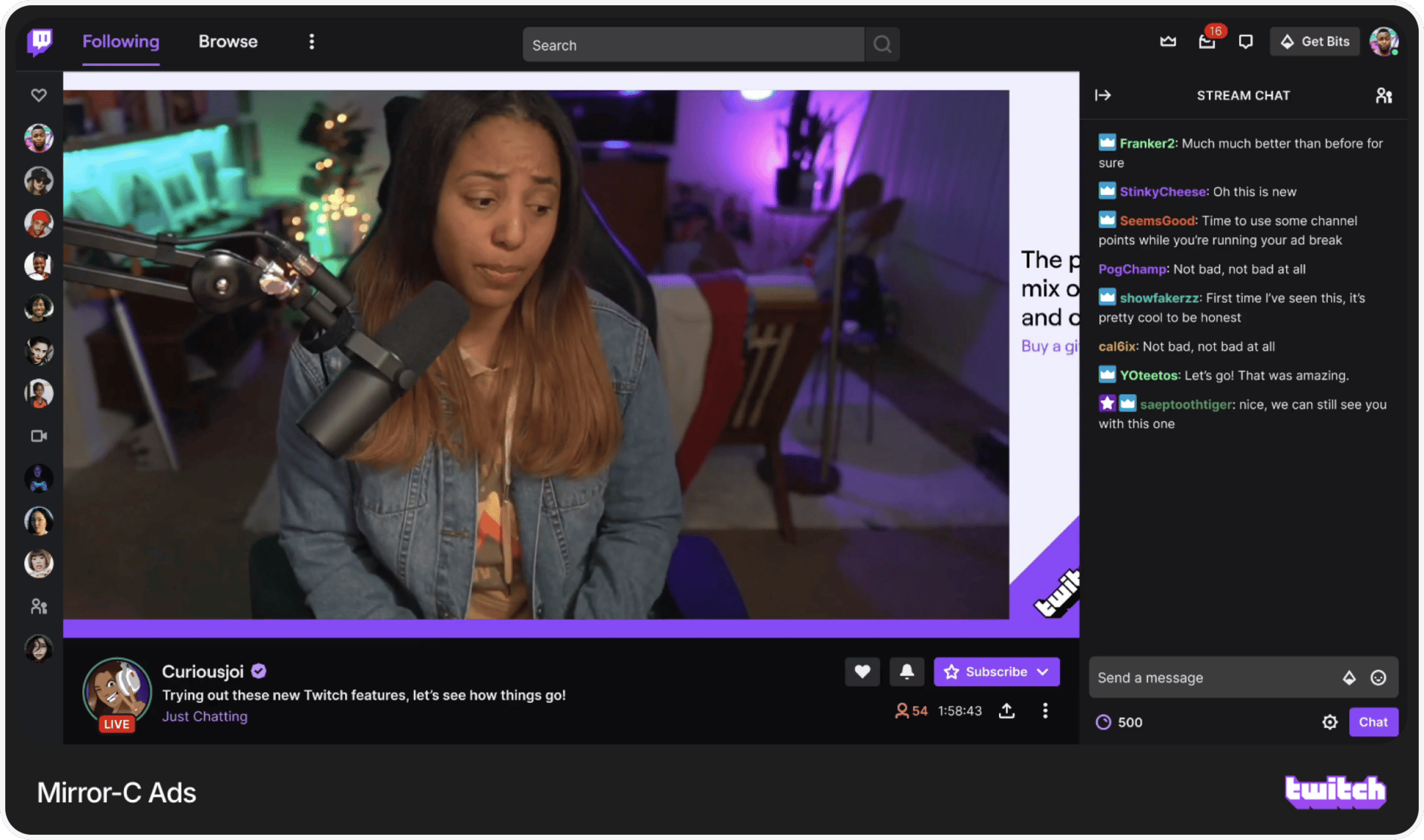Open notifications inbox with 16 badge
Image resolution: width=1424 pixels, height=840 pixels.
click(1207, 42)
